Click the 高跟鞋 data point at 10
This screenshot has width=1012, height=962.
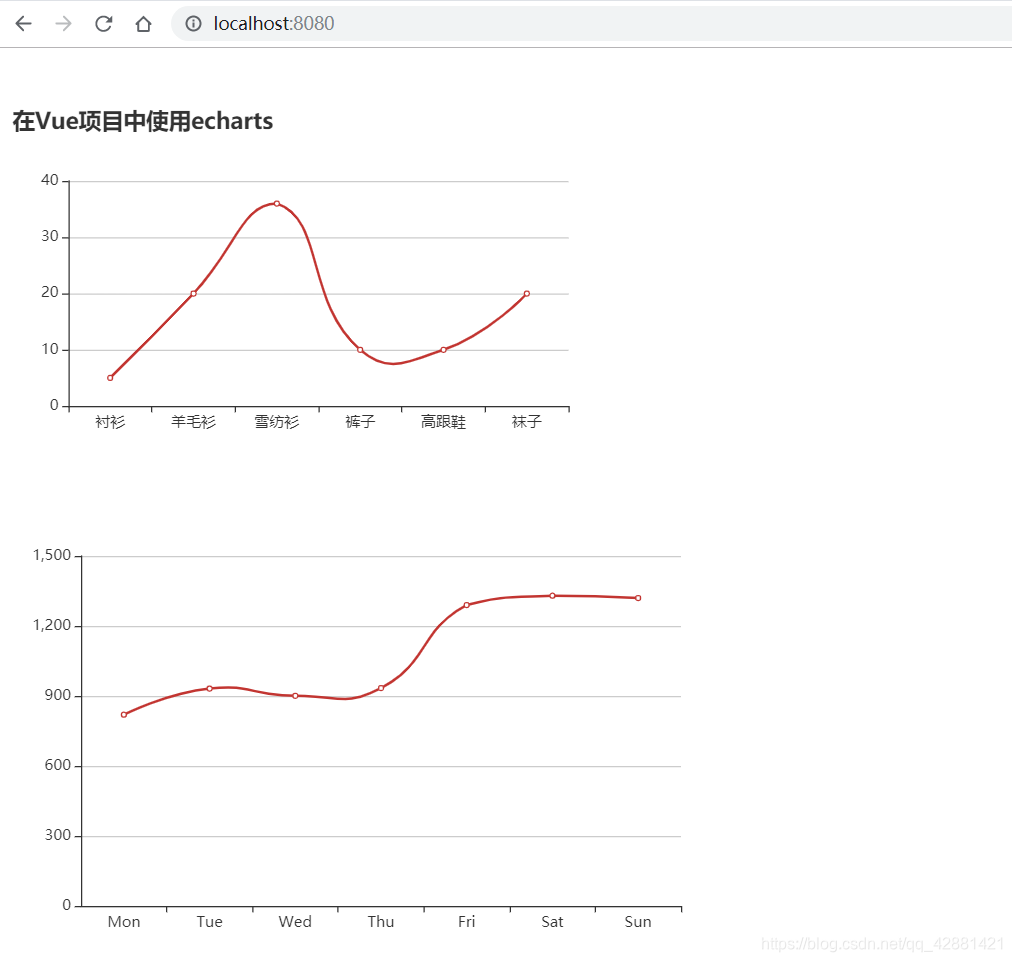pos(443,350)
